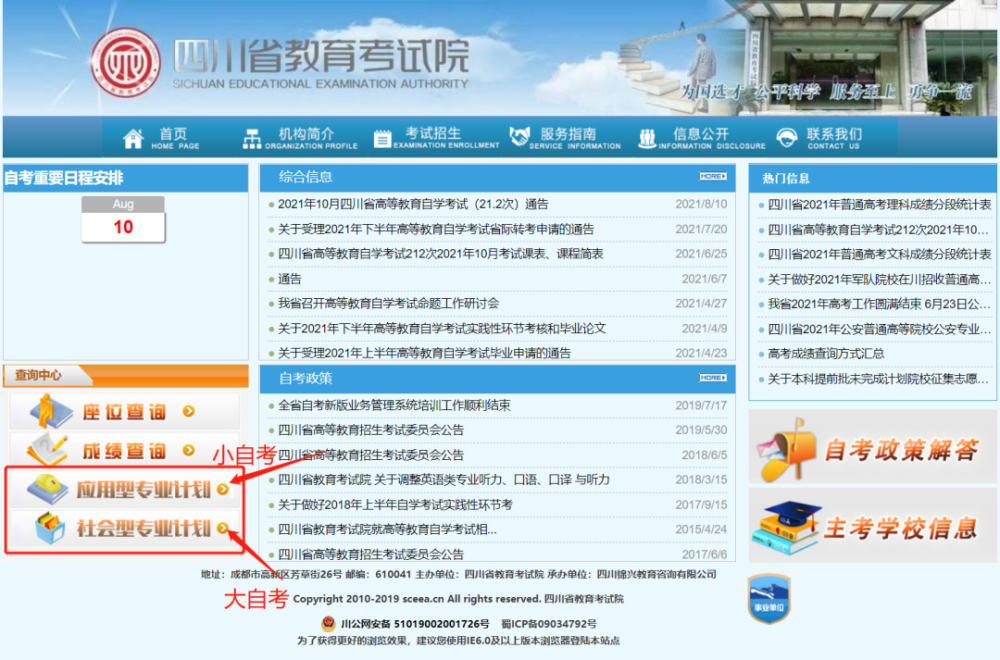Open 关于做好2021年军队院校在川招收普通高... link
Screen dimensions: 1000x660
pos(879,279)
